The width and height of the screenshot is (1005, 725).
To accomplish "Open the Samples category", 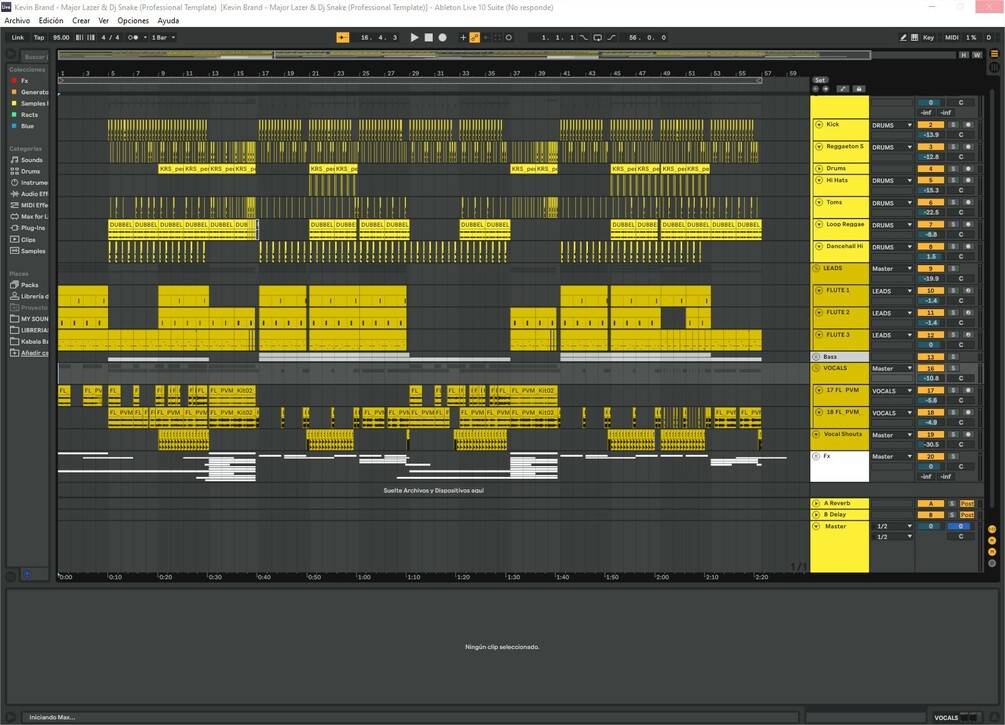I will [28, 251].
